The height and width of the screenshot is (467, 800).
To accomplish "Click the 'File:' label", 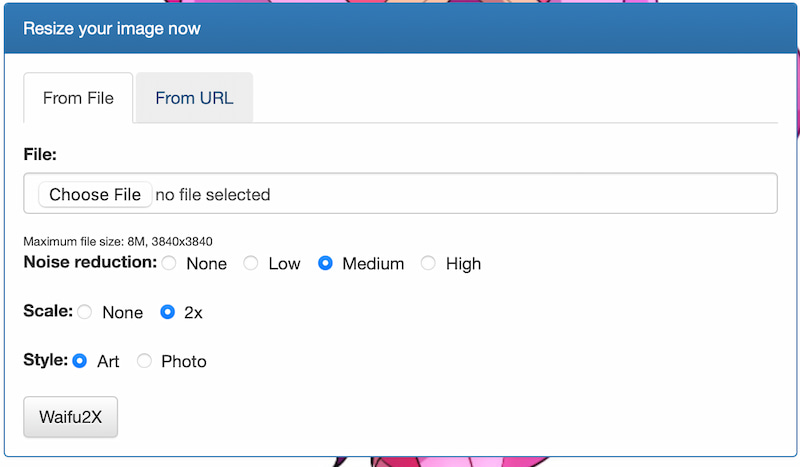I will [x=40, y=154].
